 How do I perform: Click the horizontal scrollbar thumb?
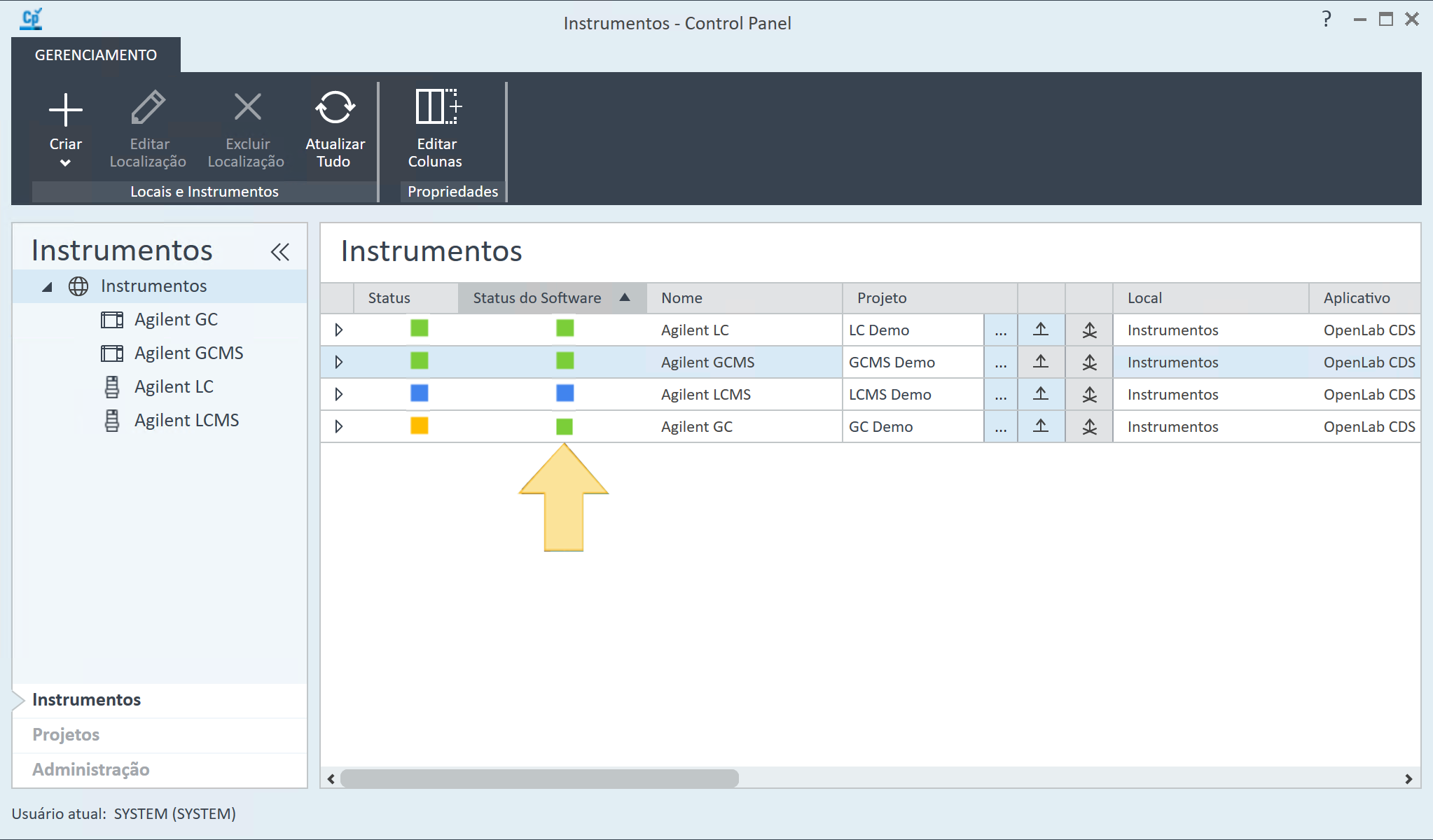pos(539,778)
